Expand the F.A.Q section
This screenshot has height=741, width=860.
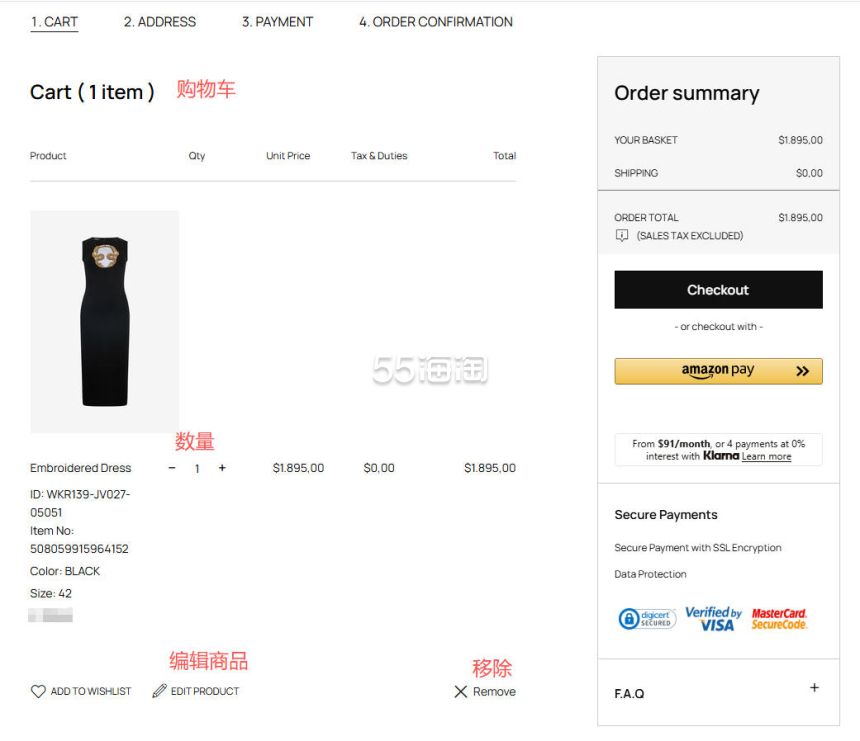coord(814,688)
